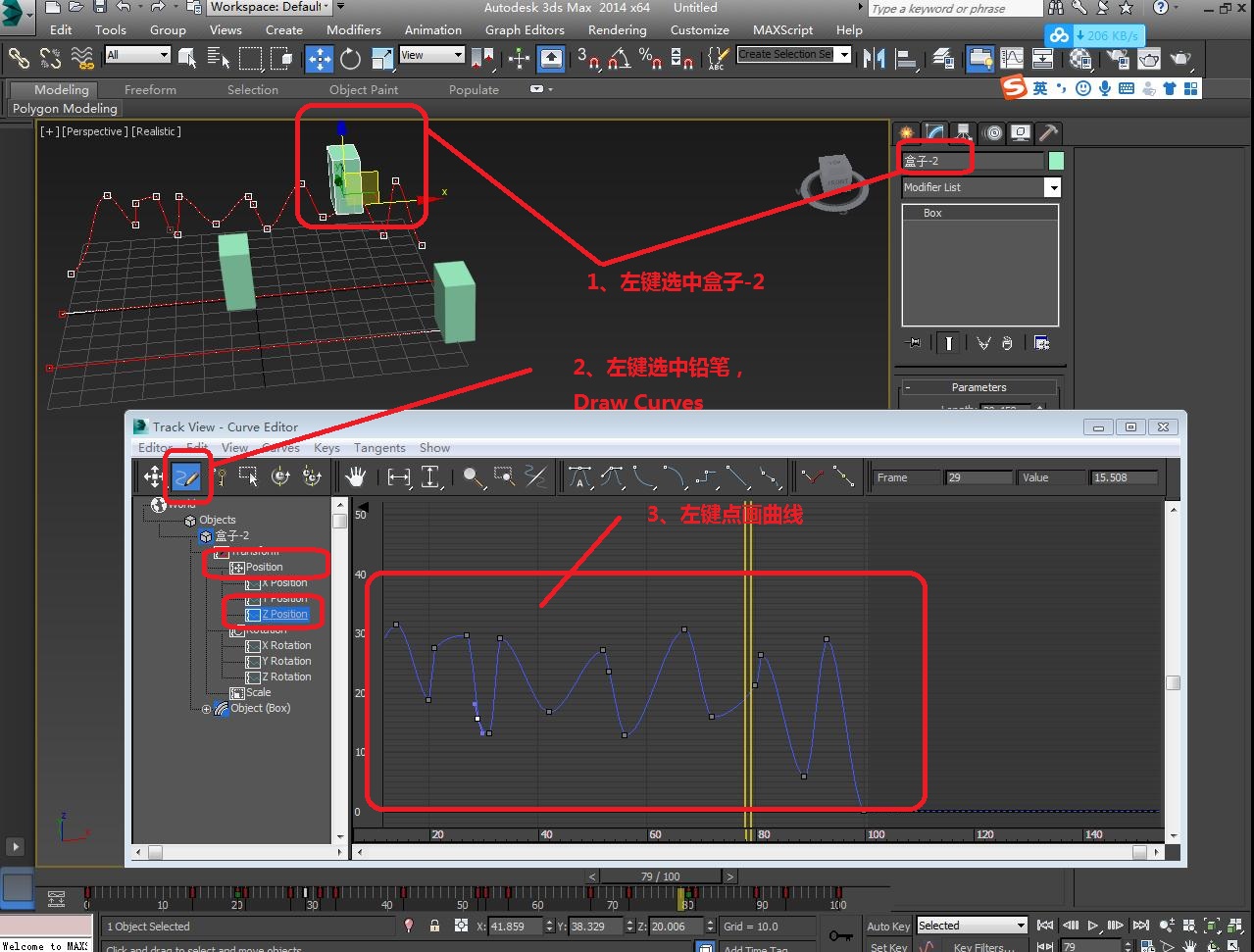The image size is (1254, 952).
Task: Click Zoom Value Extents in Curve Editor
Action: coord(431,477)
